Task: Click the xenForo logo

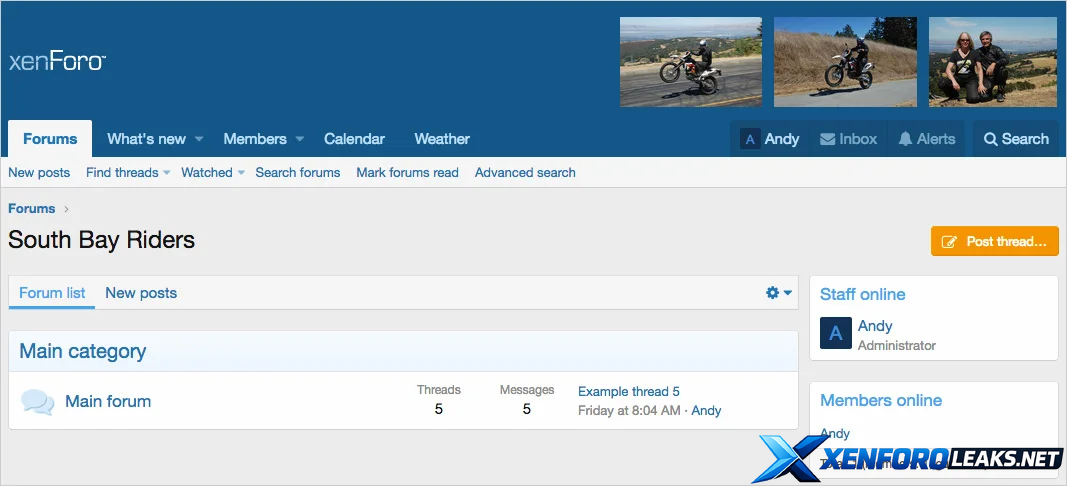Action: [x=57, y=61]
